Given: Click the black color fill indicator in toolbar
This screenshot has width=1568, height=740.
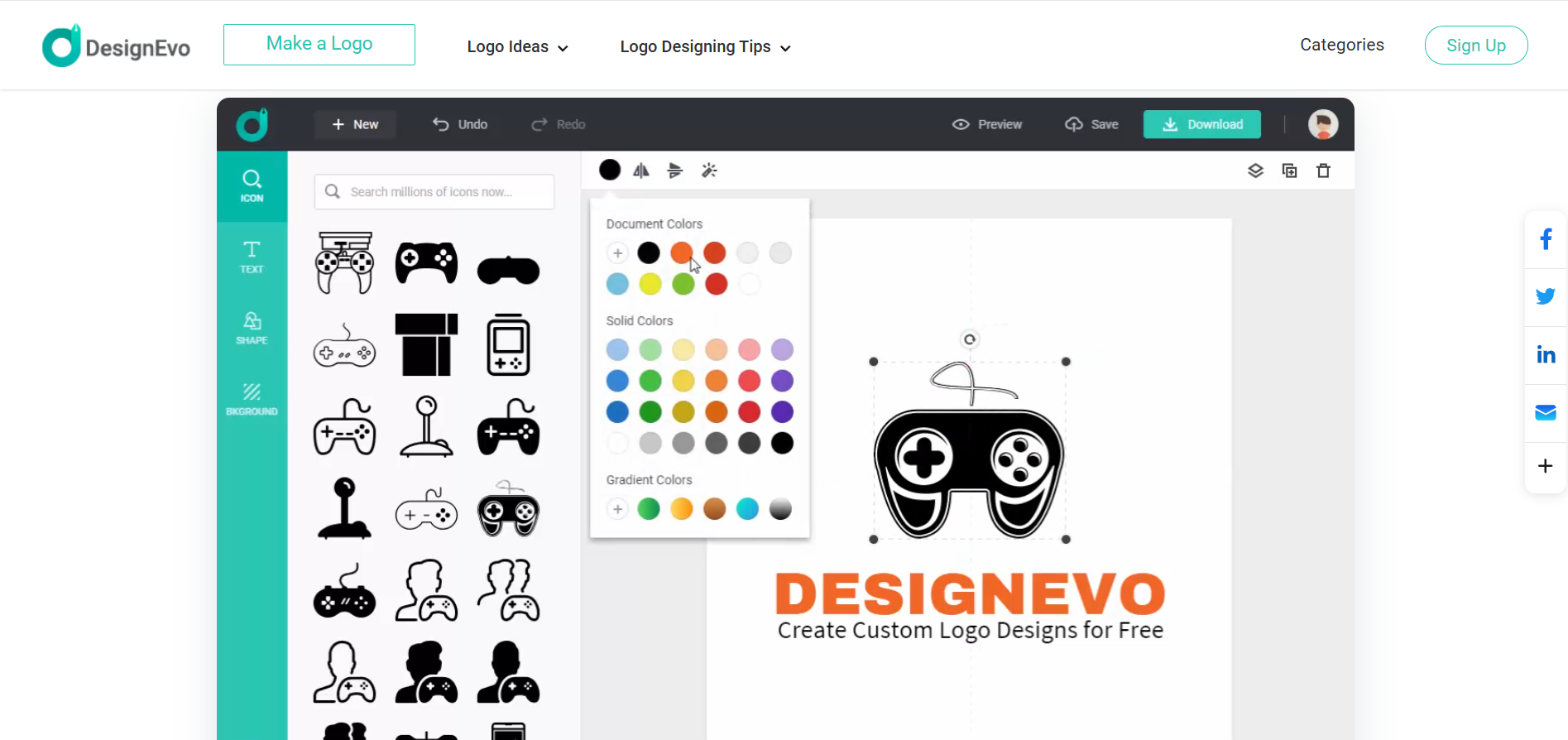Looking at the screenshot, I should pos(610,171).
